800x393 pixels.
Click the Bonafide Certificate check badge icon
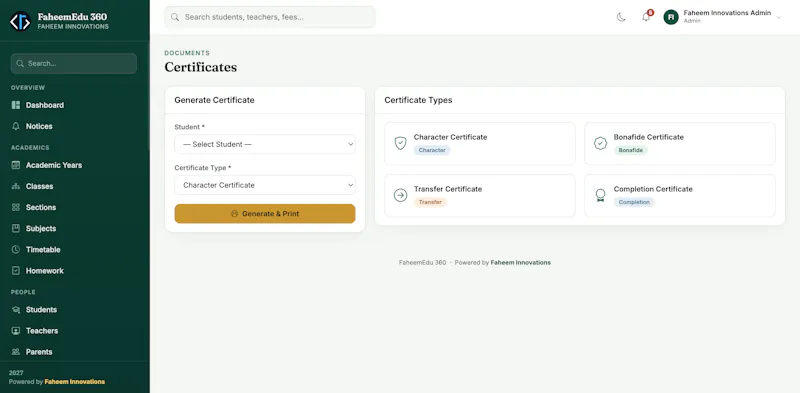[601, 143]
